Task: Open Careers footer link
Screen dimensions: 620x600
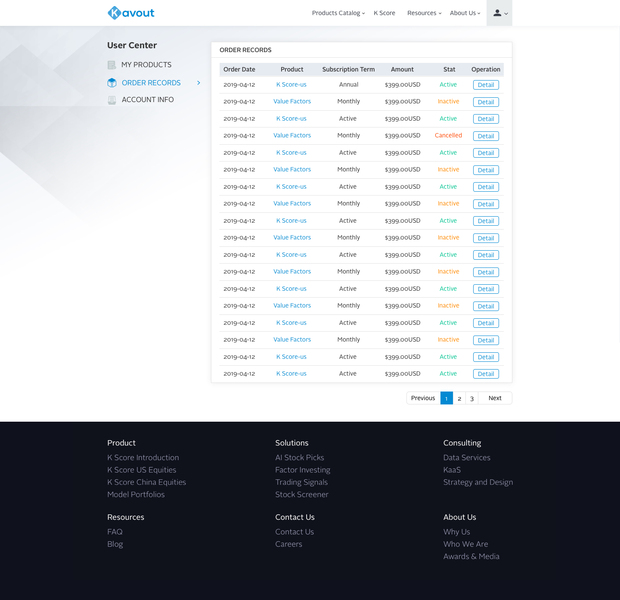Action: 289,544
